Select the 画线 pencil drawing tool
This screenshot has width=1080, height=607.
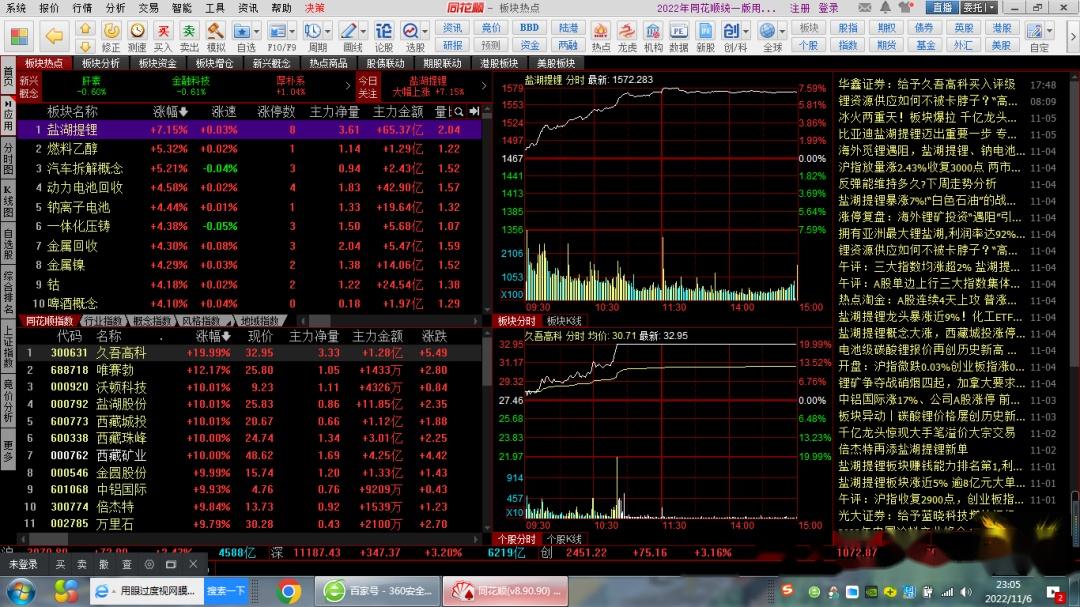pos(349,37)
